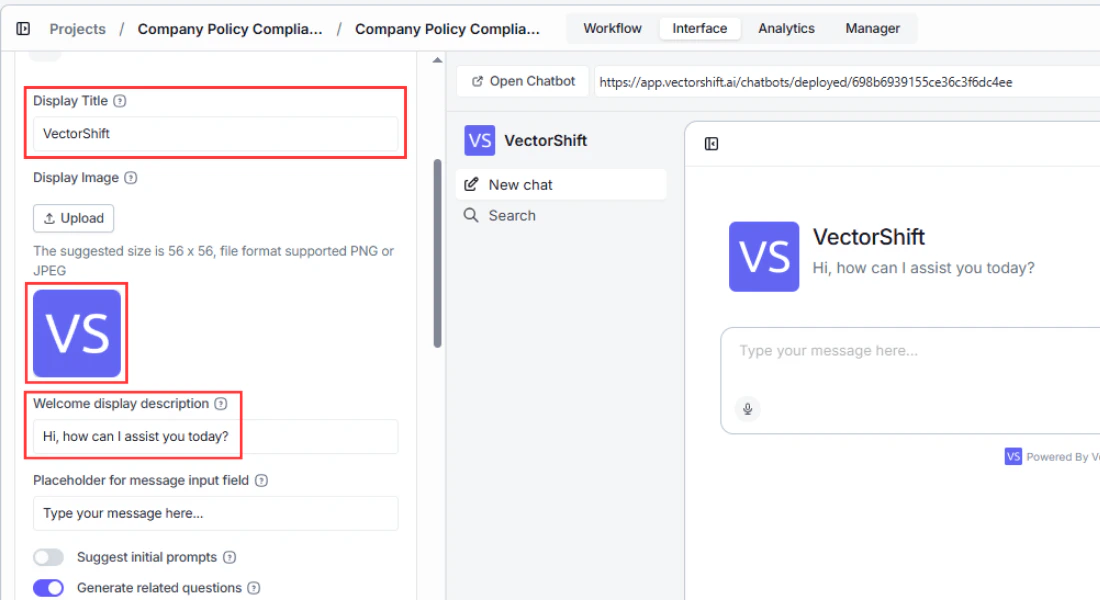
Task: Click the 'Hi, how can I assist you today?' preview text
Action: [x=923, y=268]
